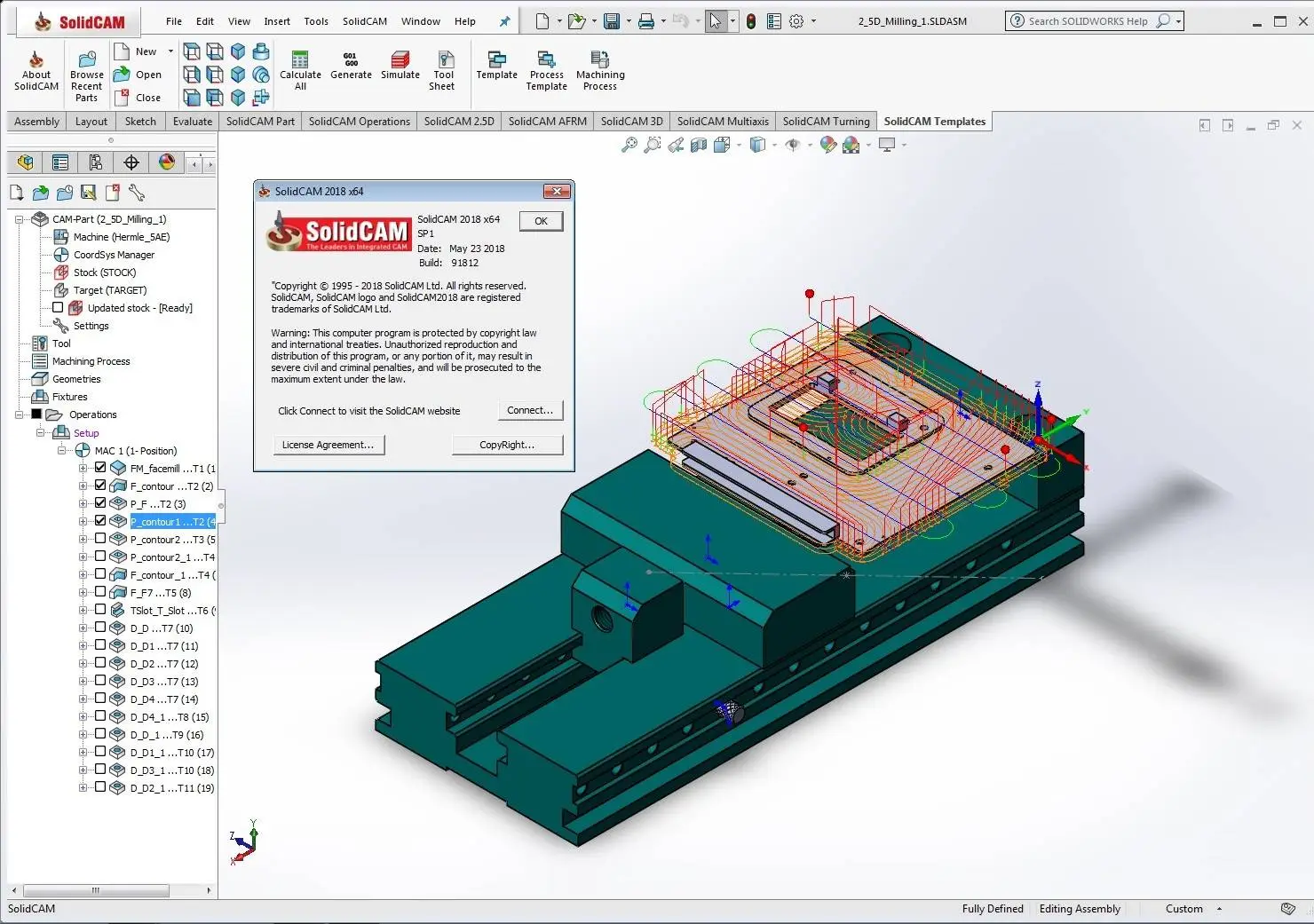The height and width of the screenshot is (924, 1314).
Task: Open the PropertyManager tab icon
Action: [60, 162]
